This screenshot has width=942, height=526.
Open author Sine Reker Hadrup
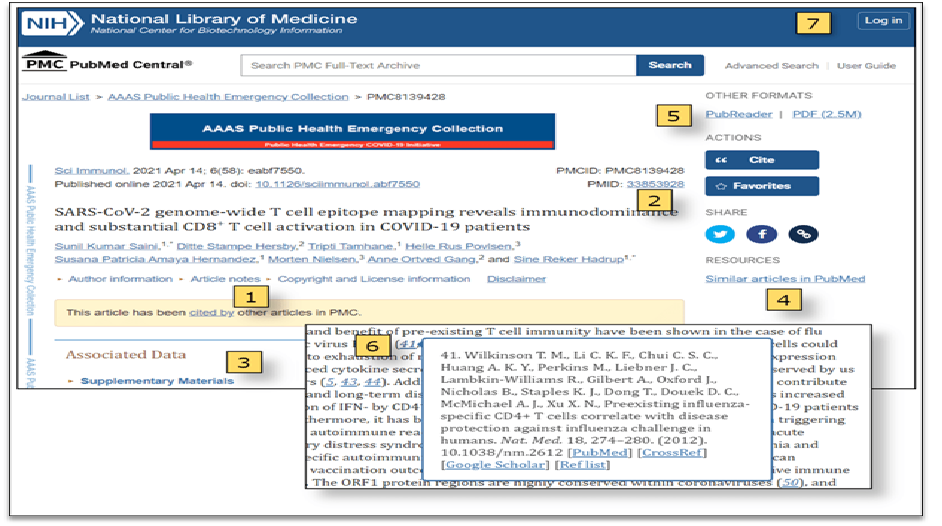coord(569,259)
